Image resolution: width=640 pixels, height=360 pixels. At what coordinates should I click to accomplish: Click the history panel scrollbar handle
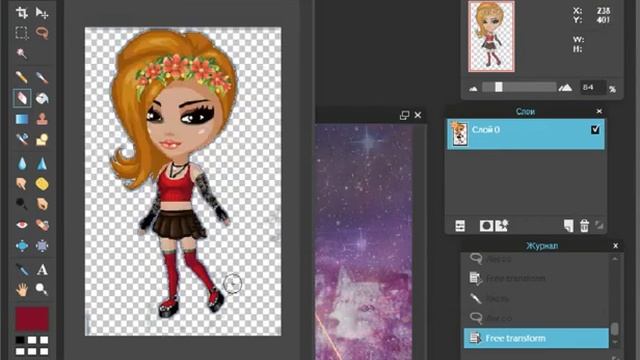pyautogui.click(x=615, y=329)
